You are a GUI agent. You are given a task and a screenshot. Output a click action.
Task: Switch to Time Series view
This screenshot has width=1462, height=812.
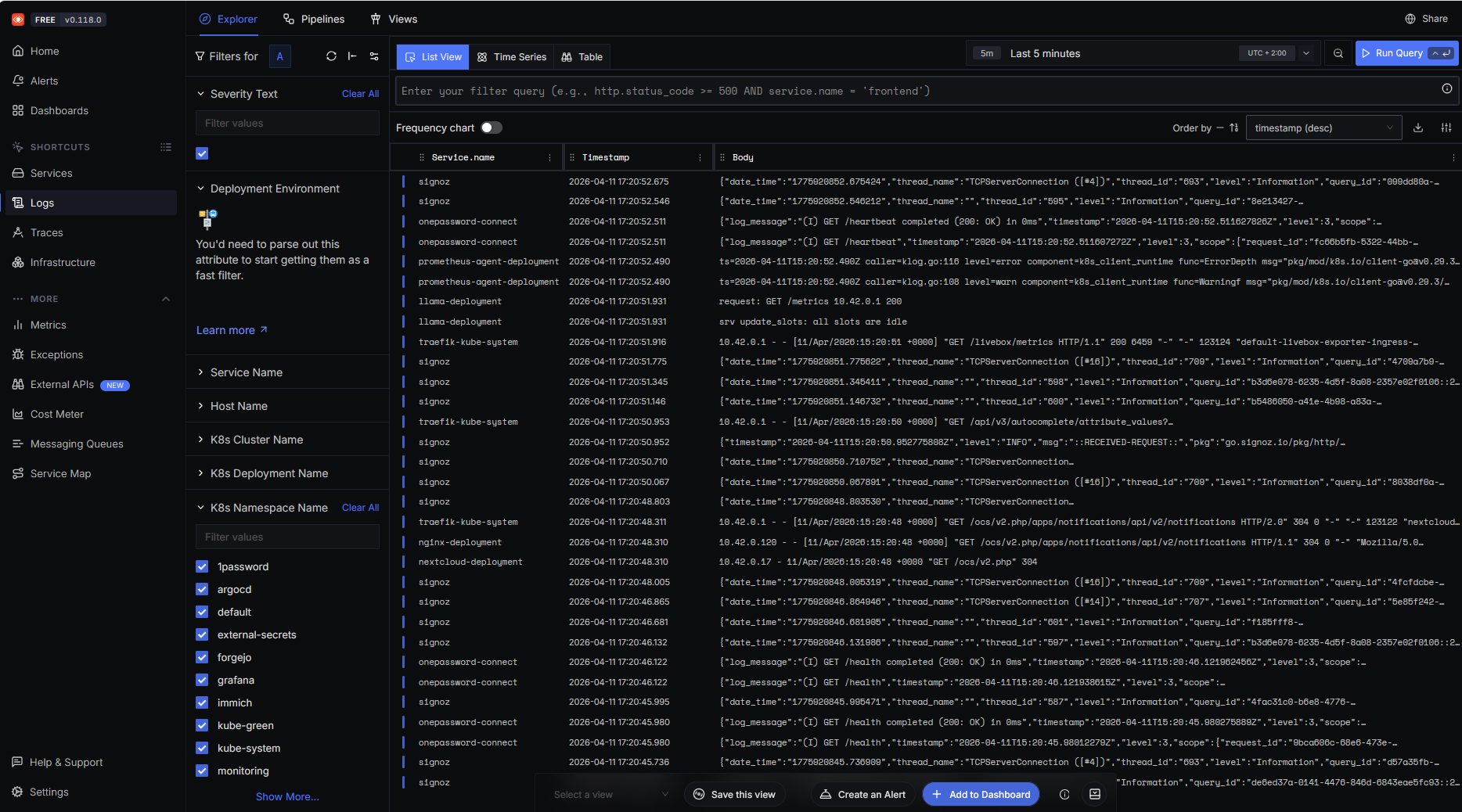[x=512, y=57]
